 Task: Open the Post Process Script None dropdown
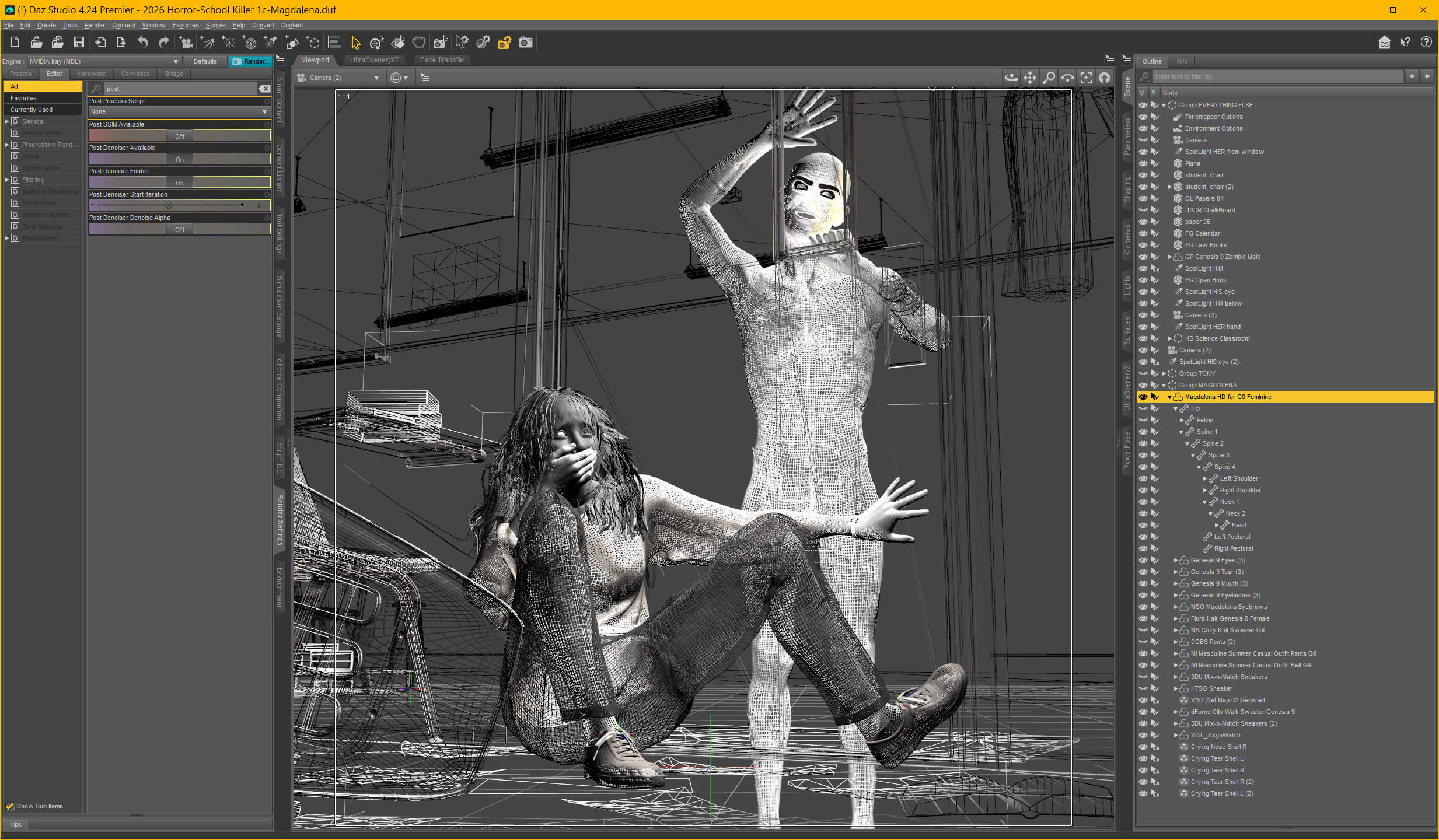pyautogui.click(x=179, y=111)
